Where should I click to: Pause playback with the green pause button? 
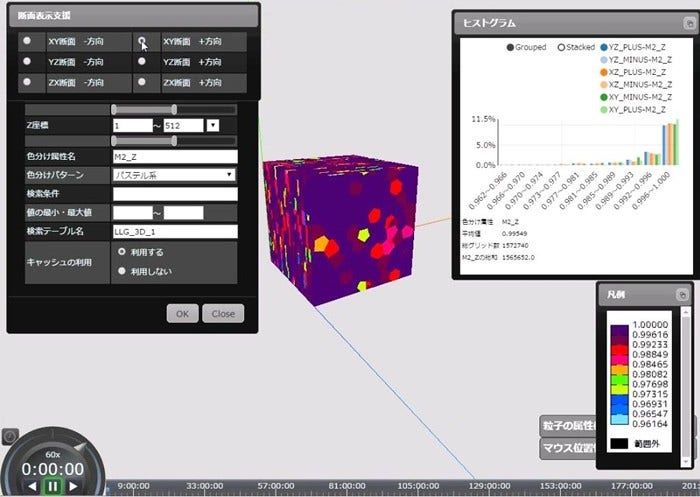click(52, 486)
